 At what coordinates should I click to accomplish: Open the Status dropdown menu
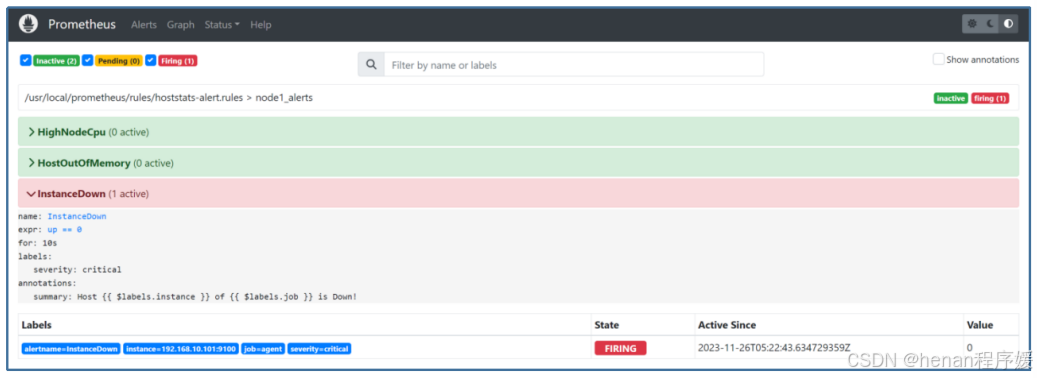click(x=222, y=24)
